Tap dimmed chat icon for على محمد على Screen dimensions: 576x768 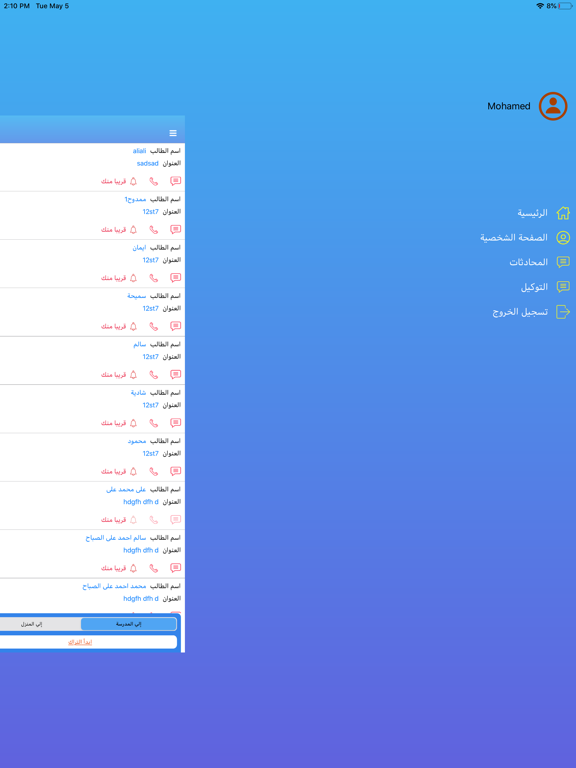(175, 520)
